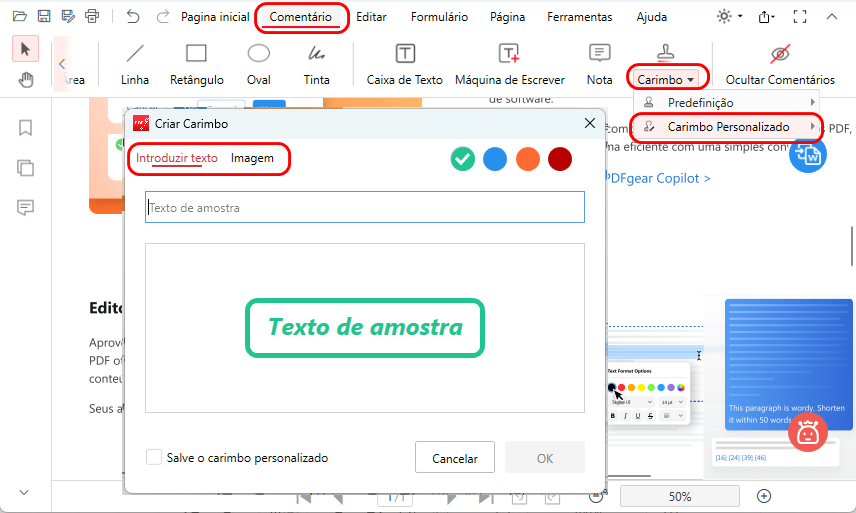Open the 50% zoom level box
The width and height of the screenshot is (856, 513).
tap(680, 496)
